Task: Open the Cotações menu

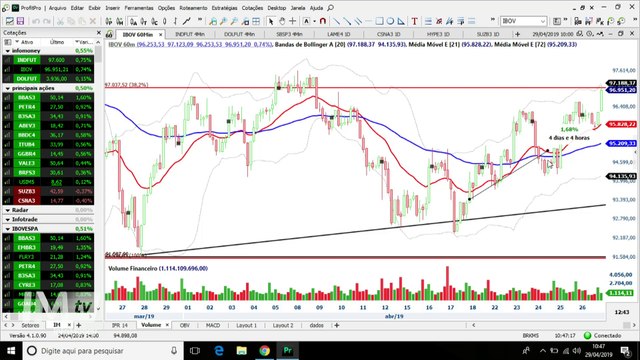Action: pyautogui.click(x=252, y=8)
